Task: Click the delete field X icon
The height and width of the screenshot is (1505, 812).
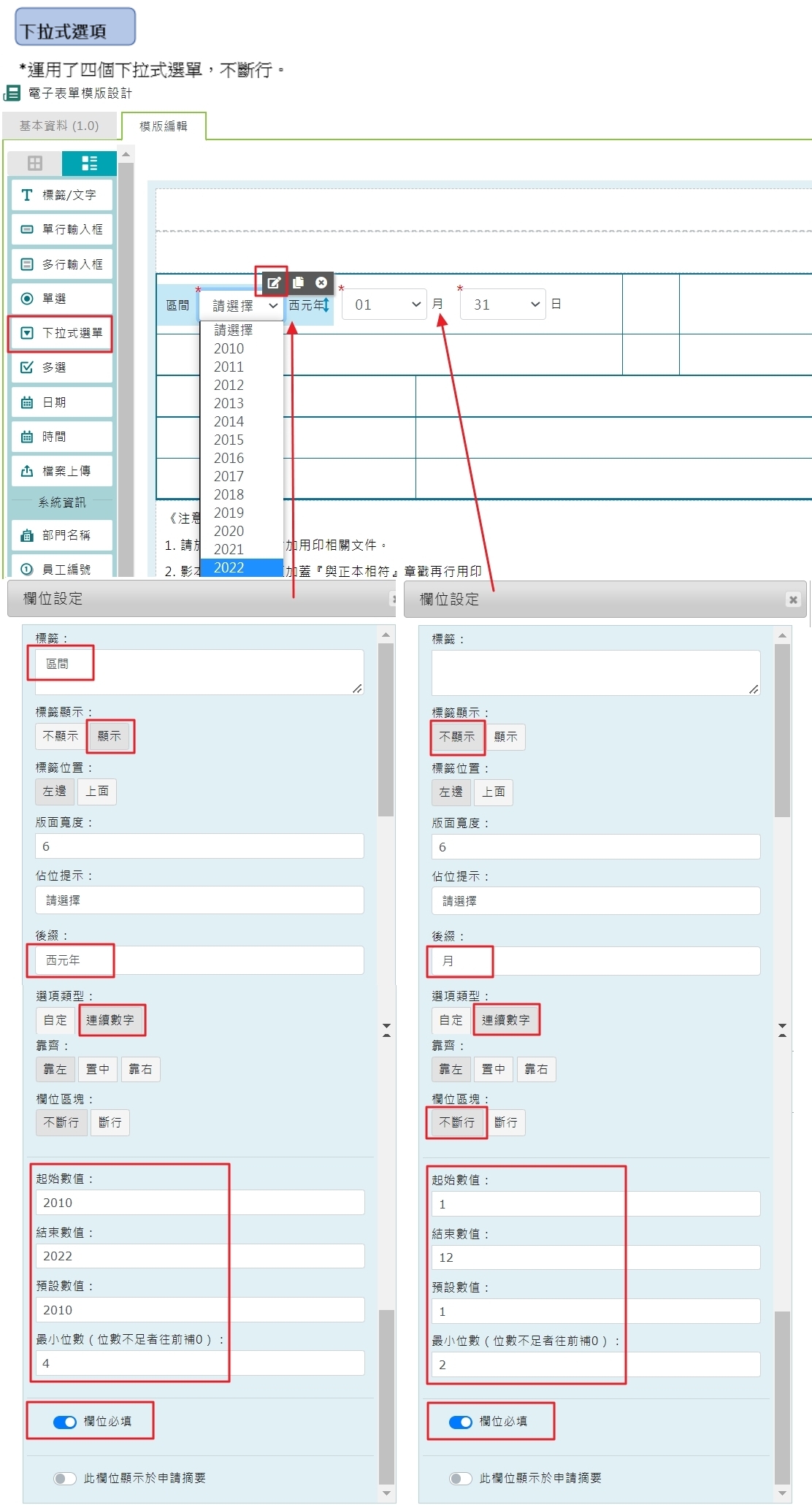Action: [321, 283]
